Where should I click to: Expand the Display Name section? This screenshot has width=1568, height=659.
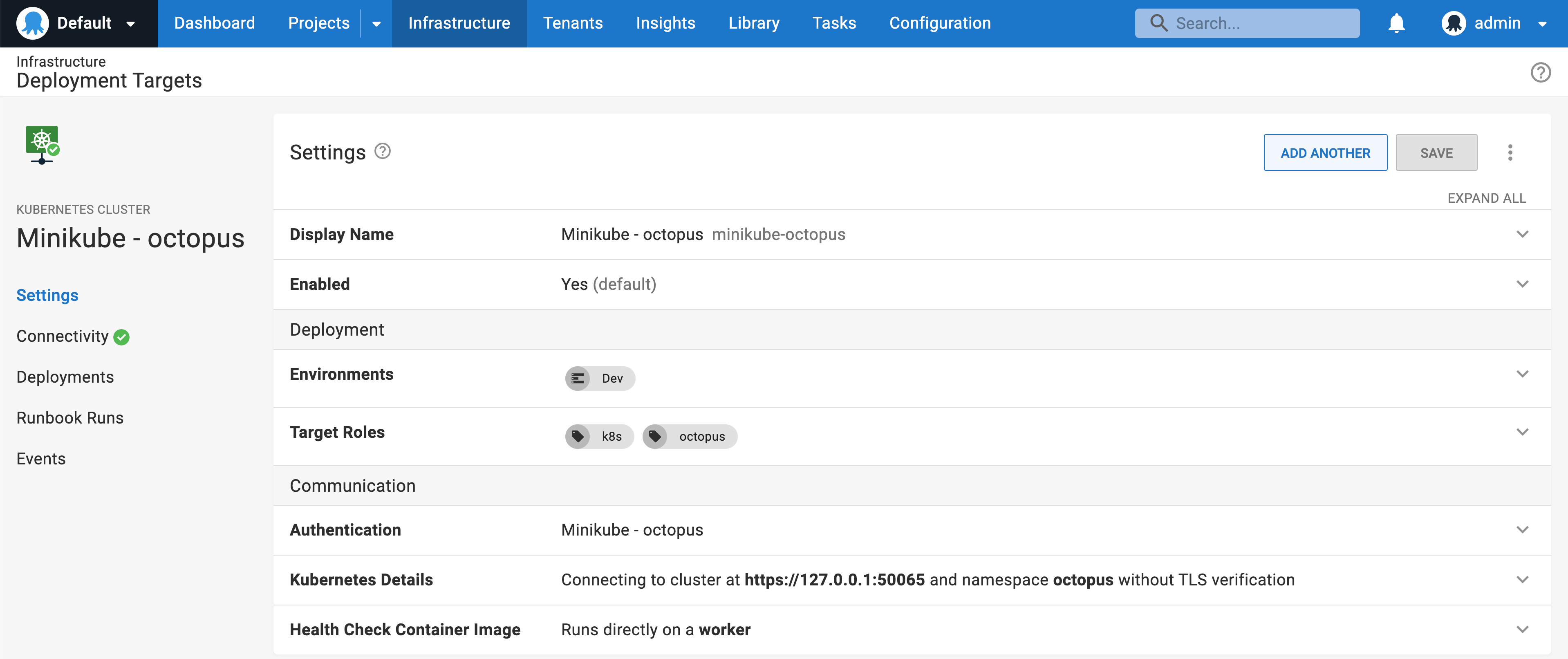[x=1522, y=234]
